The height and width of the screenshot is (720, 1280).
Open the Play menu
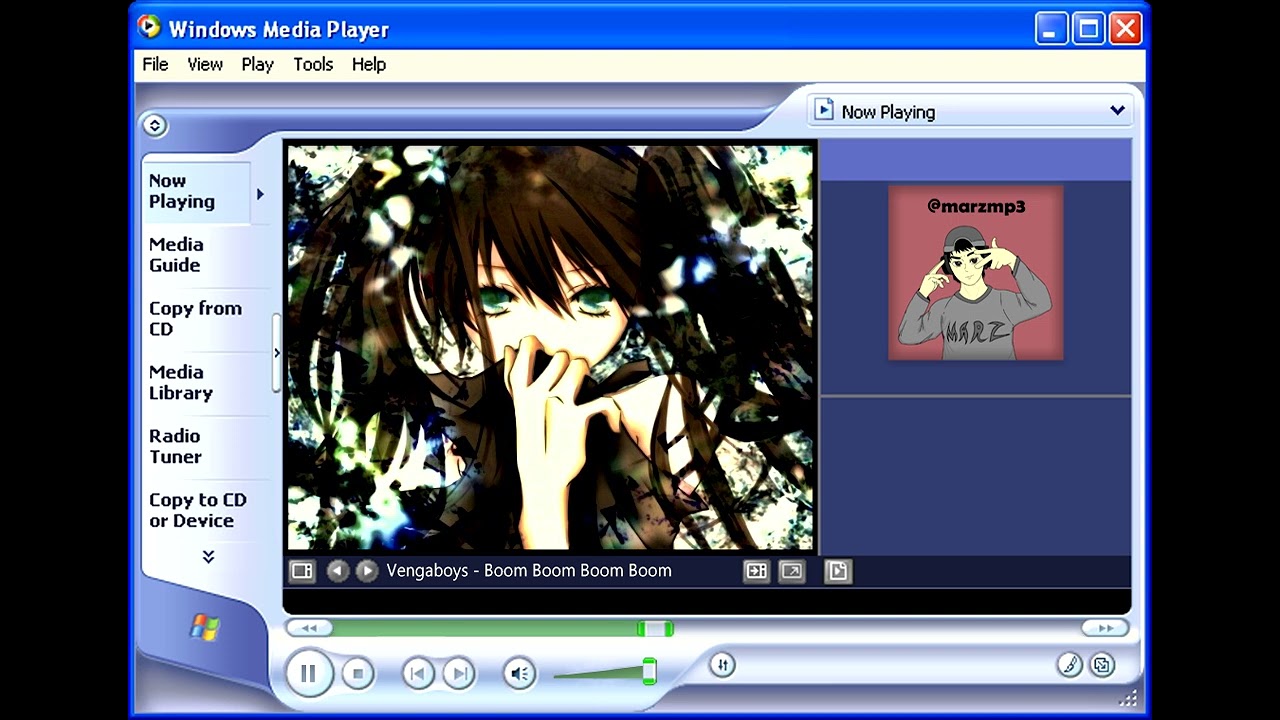click(257, 64)
